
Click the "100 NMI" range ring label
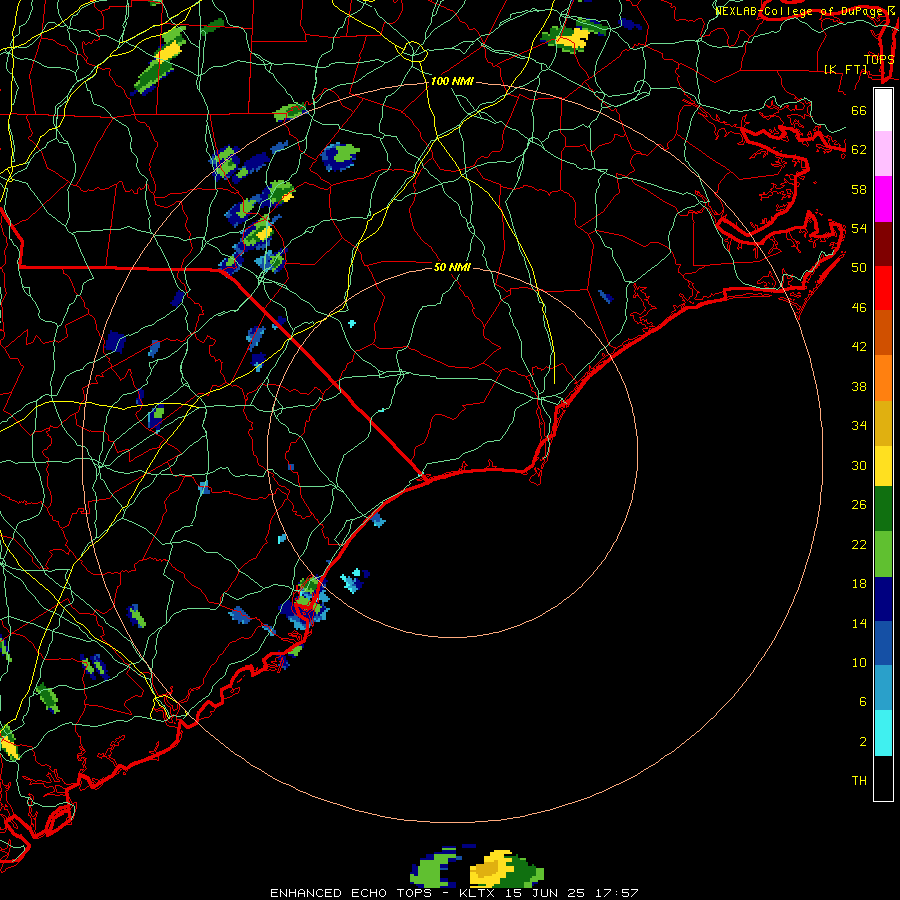coord(452,82)
